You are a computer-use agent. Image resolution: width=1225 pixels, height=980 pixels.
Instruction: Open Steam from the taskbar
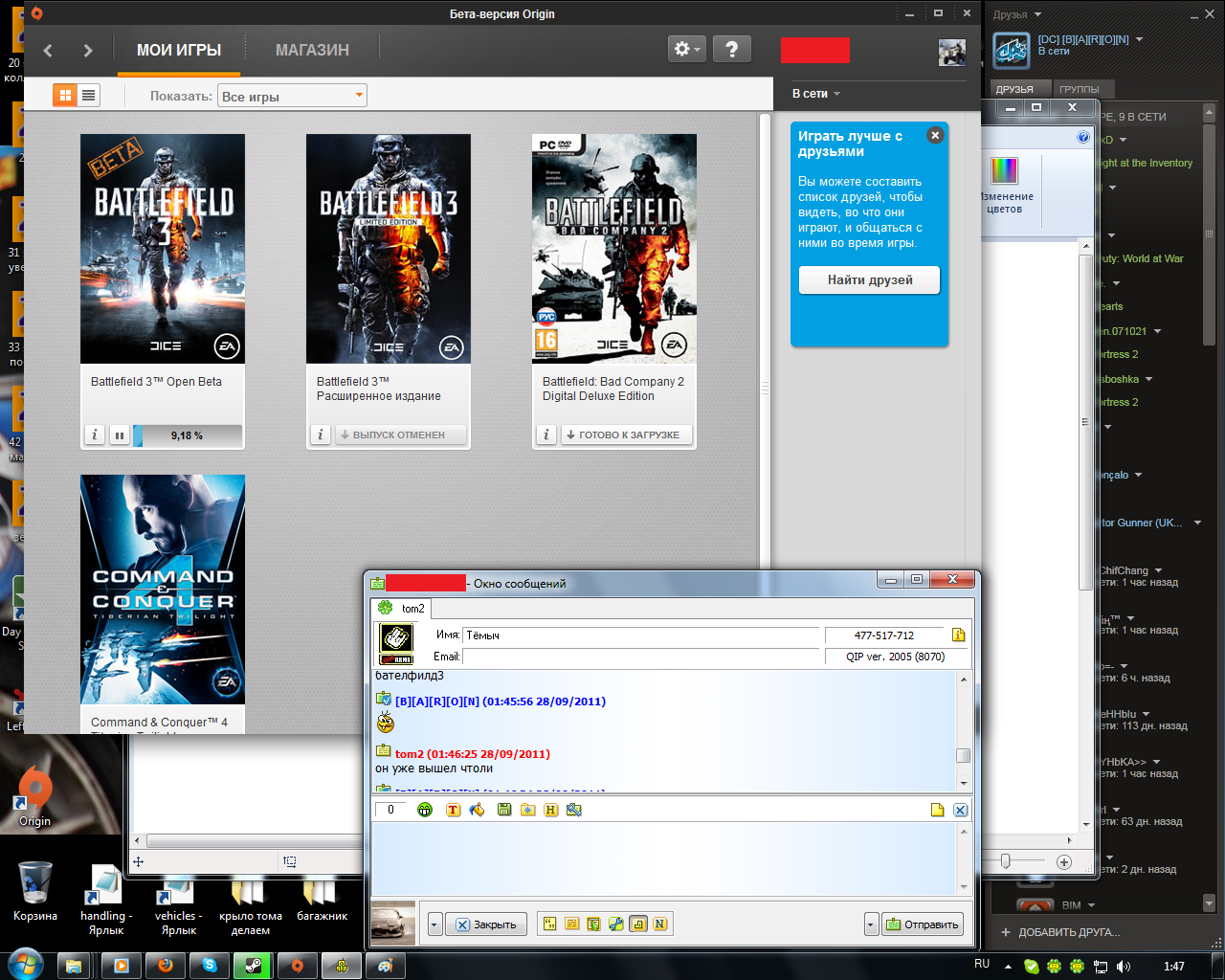tap(253, 966)
